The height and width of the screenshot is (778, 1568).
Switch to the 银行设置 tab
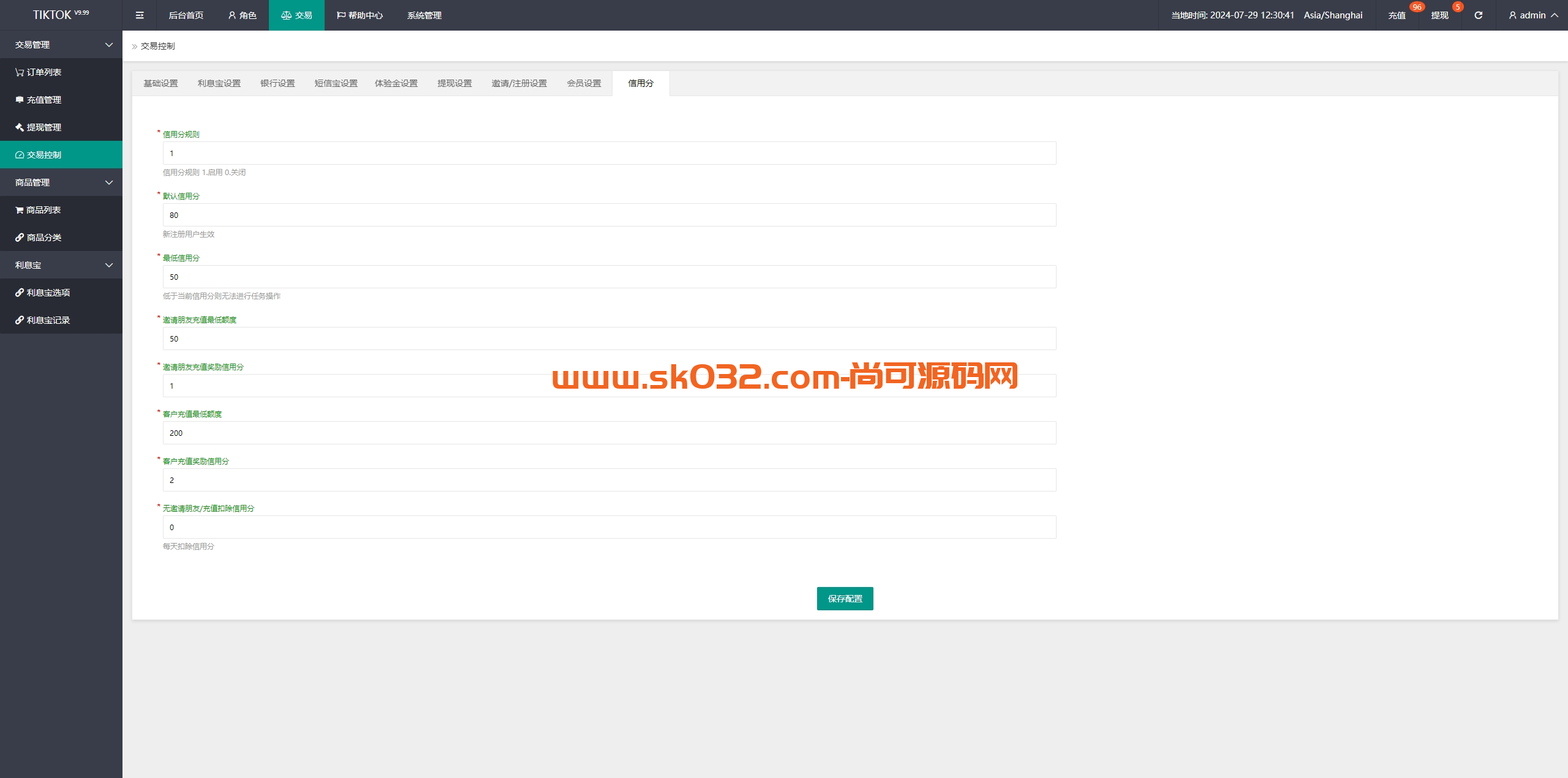coord(277,83)
